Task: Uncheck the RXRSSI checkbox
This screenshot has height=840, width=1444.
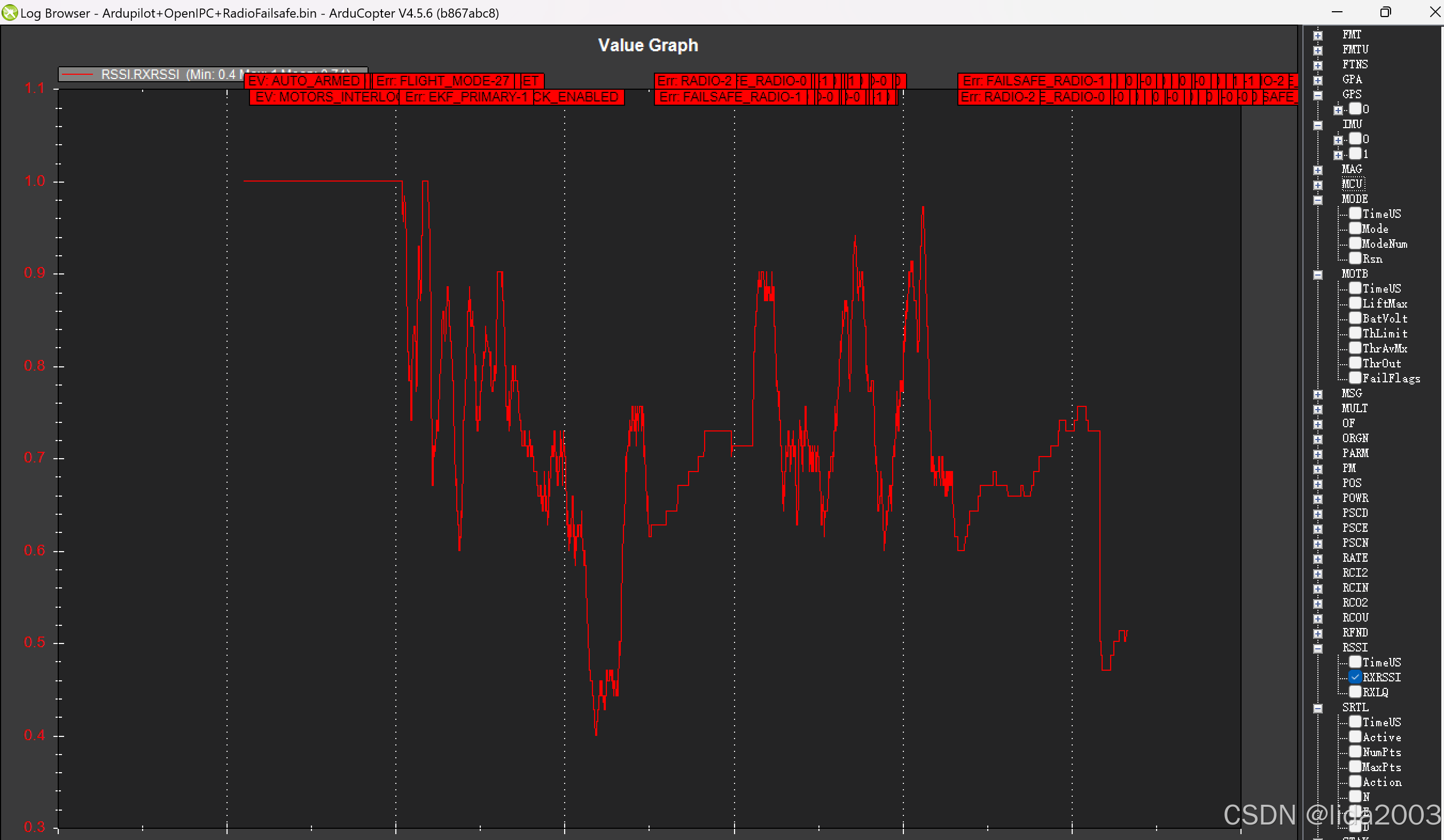Action: click(x=1355, y=677)
